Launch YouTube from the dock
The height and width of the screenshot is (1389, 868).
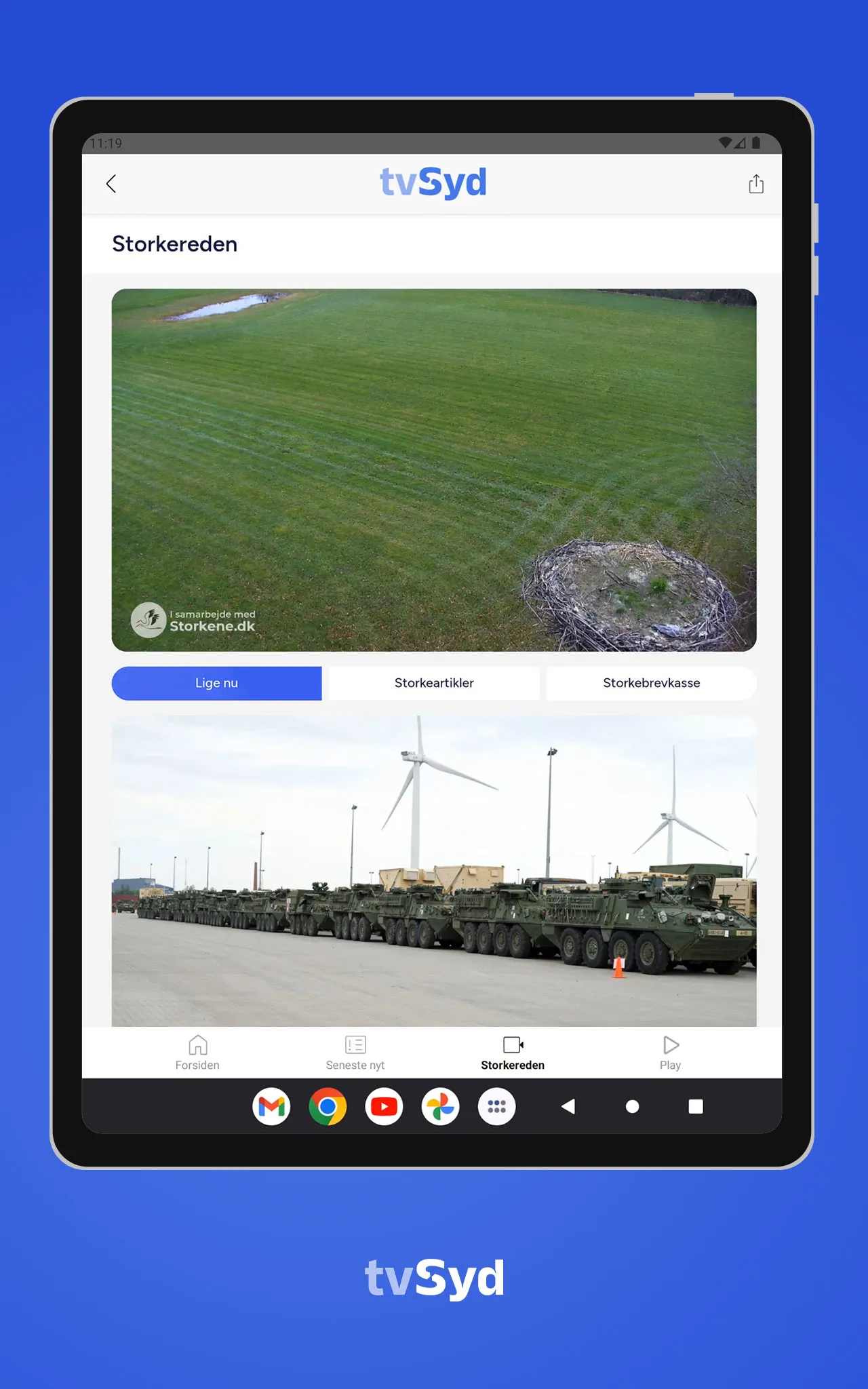pos(384,1106)
